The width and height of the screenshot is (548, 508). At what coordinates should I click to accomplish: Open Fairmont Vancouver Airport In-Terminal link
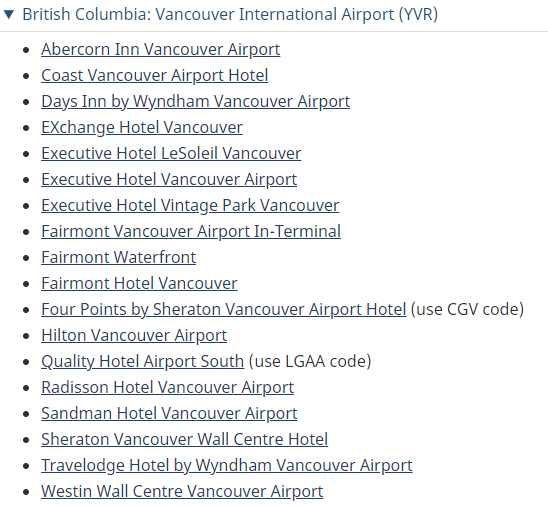tap(191, 231)
